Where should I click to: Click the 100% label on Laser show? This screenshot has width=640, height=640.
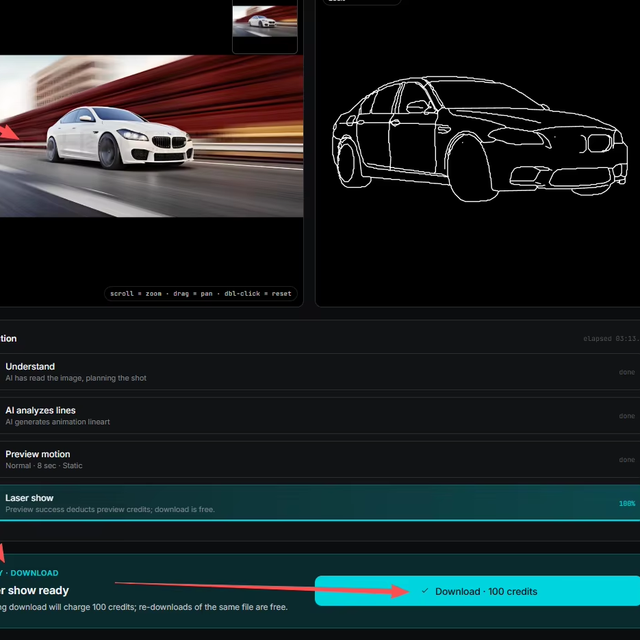627,504
